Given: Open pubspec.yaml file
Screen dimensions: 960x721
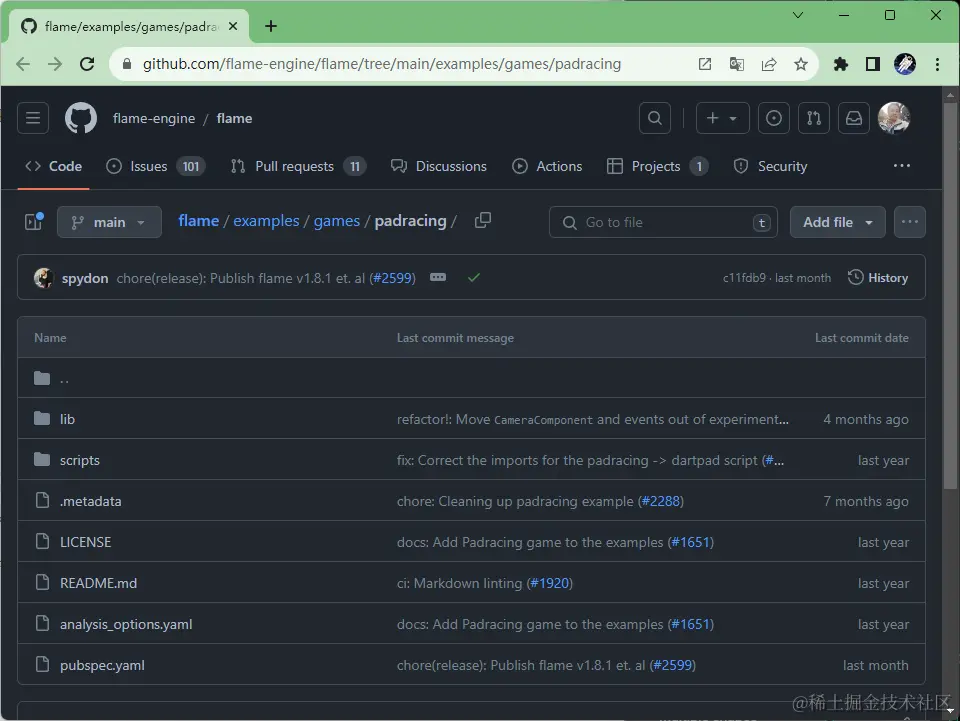Looking at the screenshot, I should (x=102, y=665).
